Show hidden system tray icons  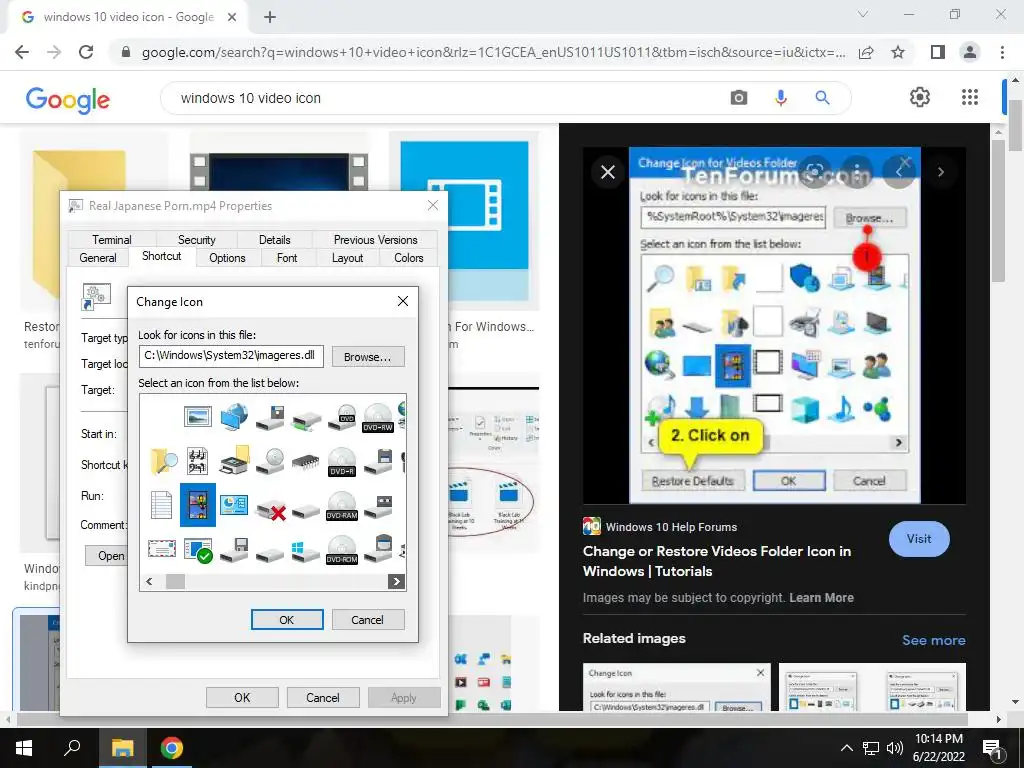(846, 748)
